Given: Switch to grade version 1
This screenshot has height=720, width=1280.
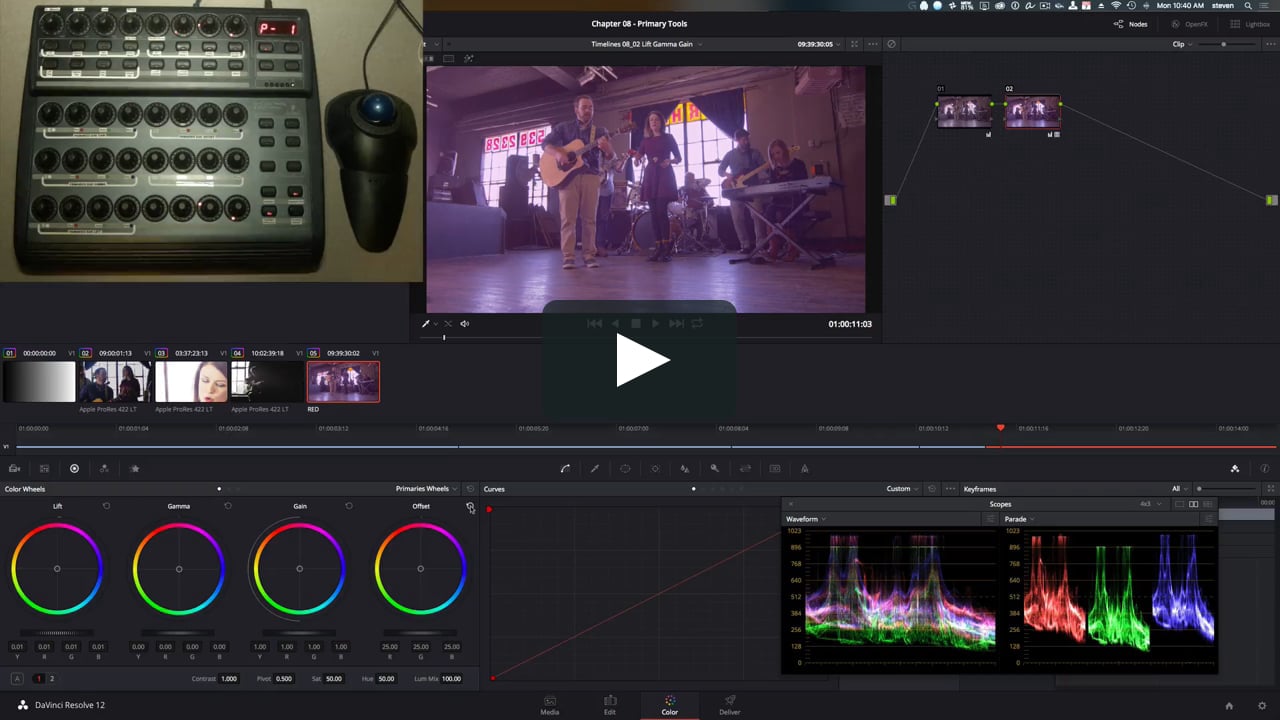Looking at the screenshot, I should [39, 678].
